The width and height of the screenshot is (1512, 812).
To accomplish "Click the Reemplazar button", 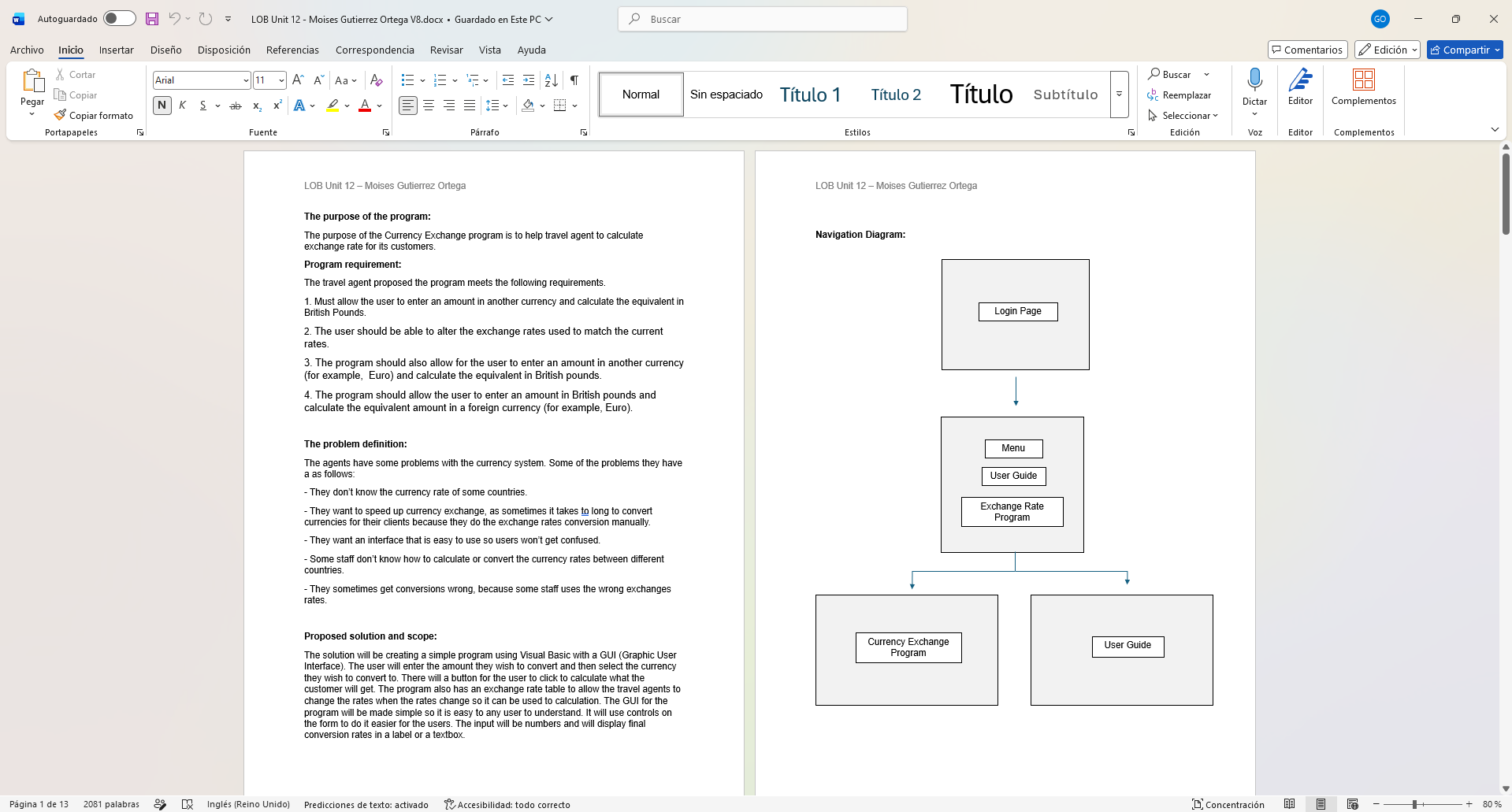I will tap(1180, 95).
